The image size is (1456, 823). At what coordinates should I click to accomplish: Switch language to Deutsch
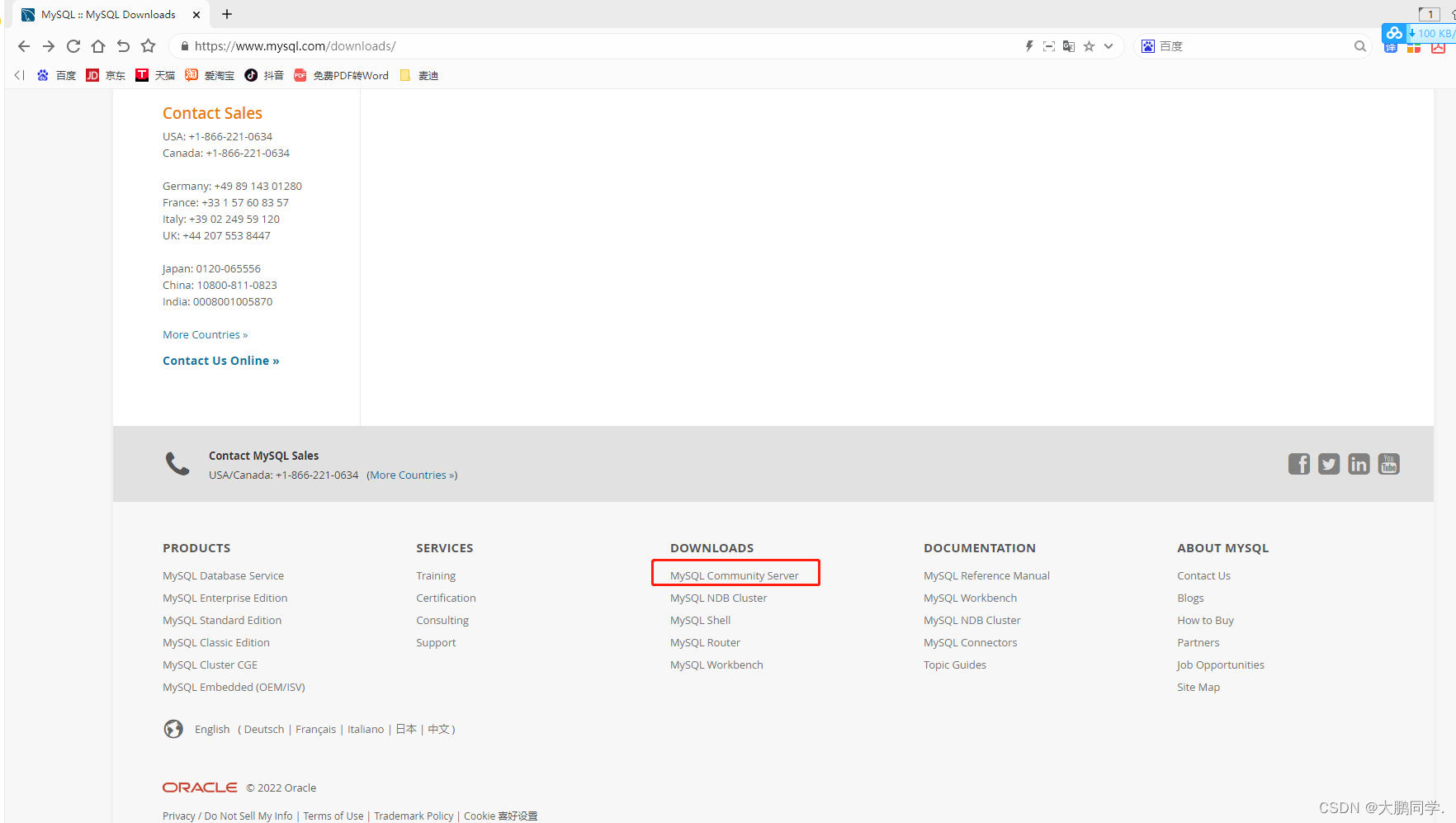click(264, 729)
